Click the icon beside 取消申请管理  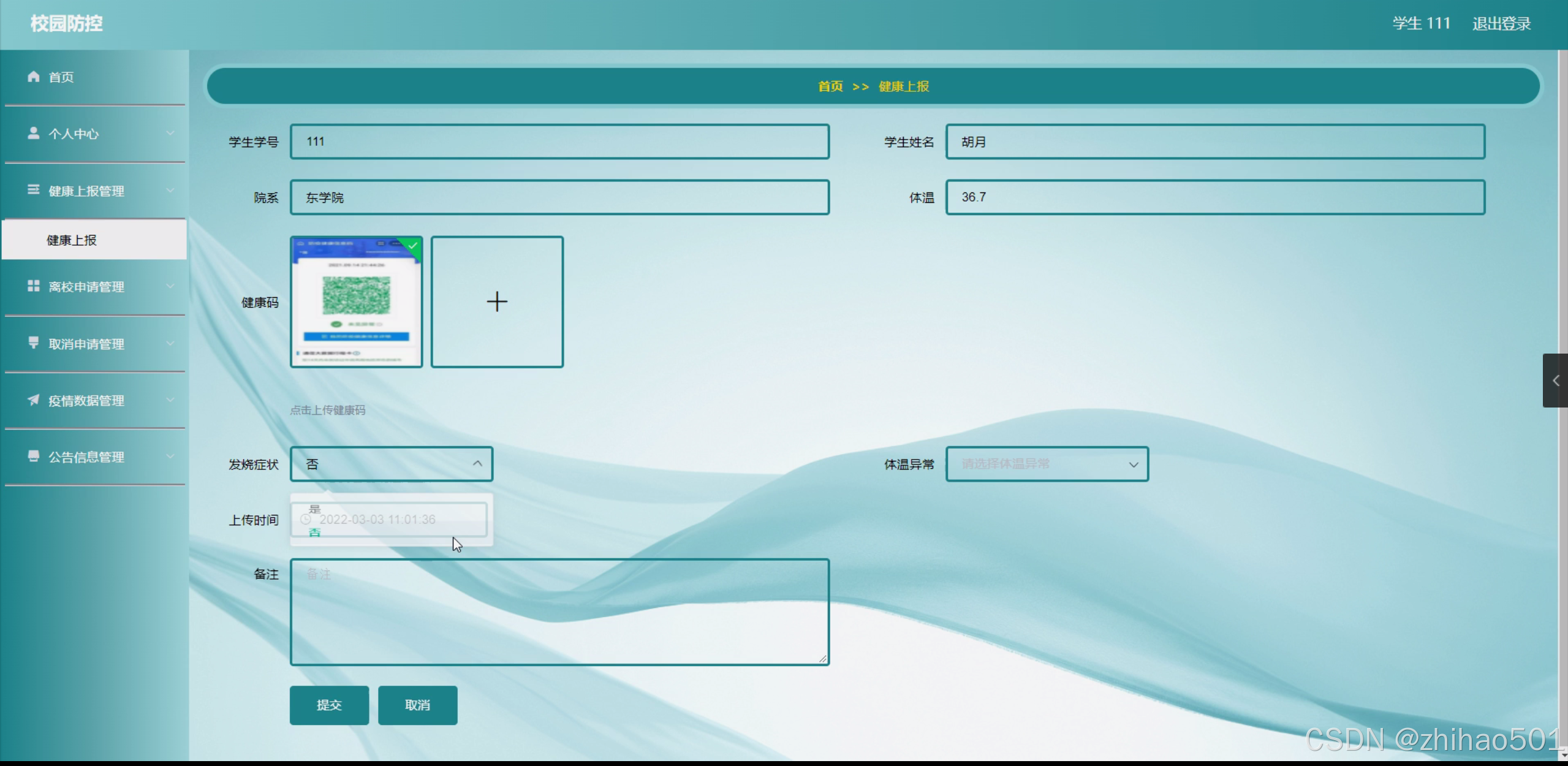pyautogui.click(x=34, y=343)
